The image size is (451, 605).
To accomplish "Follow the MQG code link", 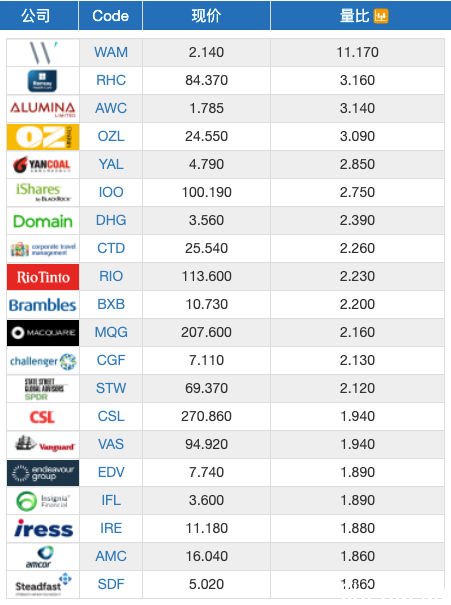I will coord(111,332).
